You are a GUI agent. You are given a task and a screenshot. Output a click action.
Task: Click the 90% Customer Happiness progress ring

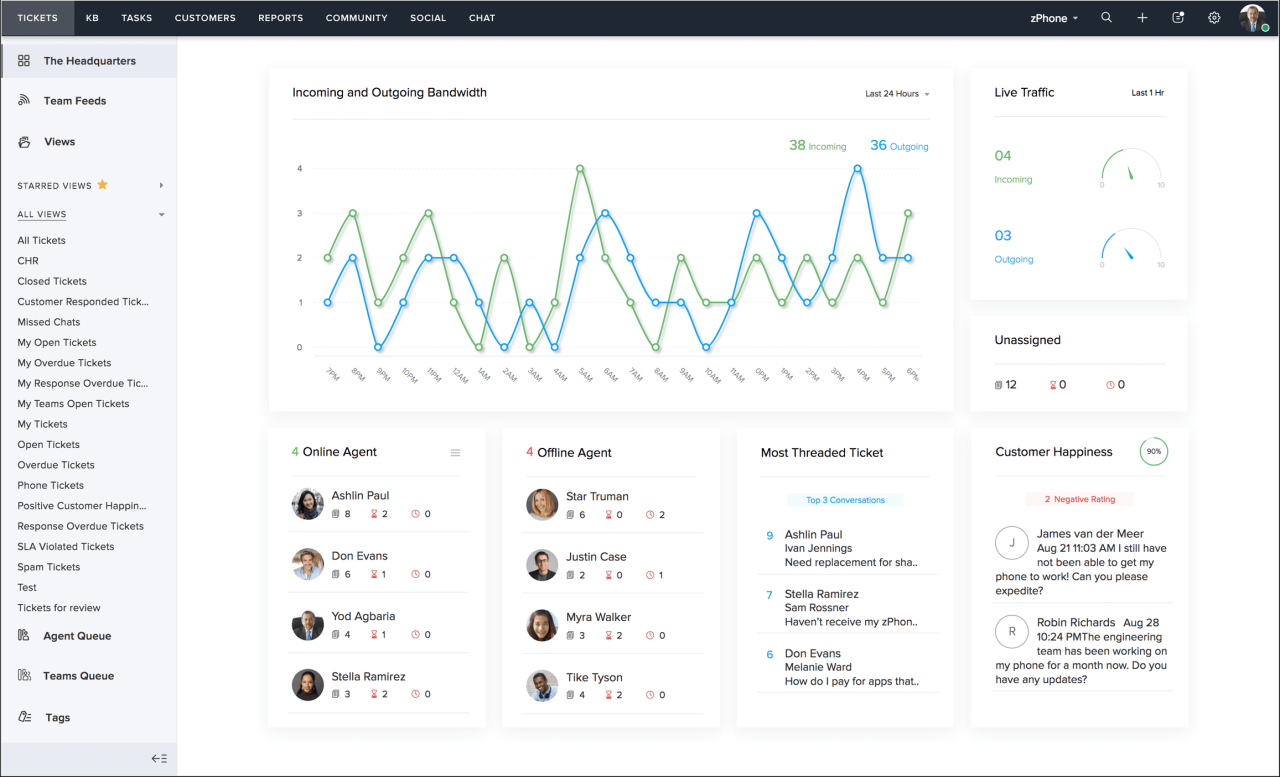pos(1153,451)
